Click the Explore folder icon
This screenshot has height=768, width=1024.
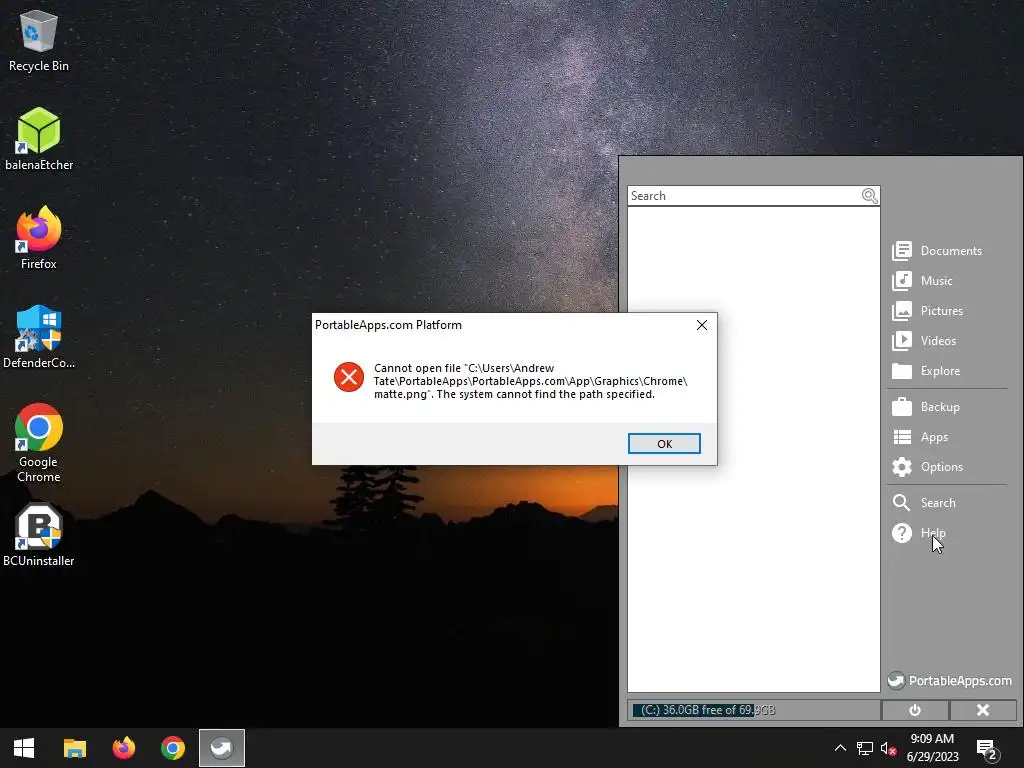click(902, 371)
